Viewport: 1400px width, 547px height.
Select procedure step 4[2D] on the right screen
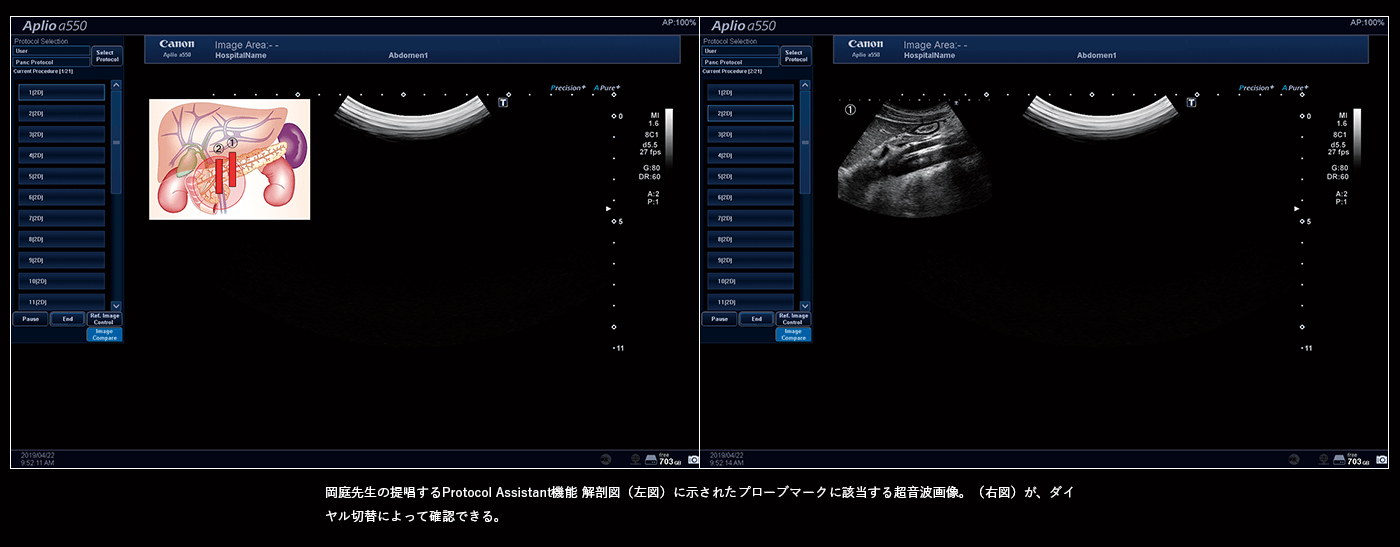tap(750, 155)
